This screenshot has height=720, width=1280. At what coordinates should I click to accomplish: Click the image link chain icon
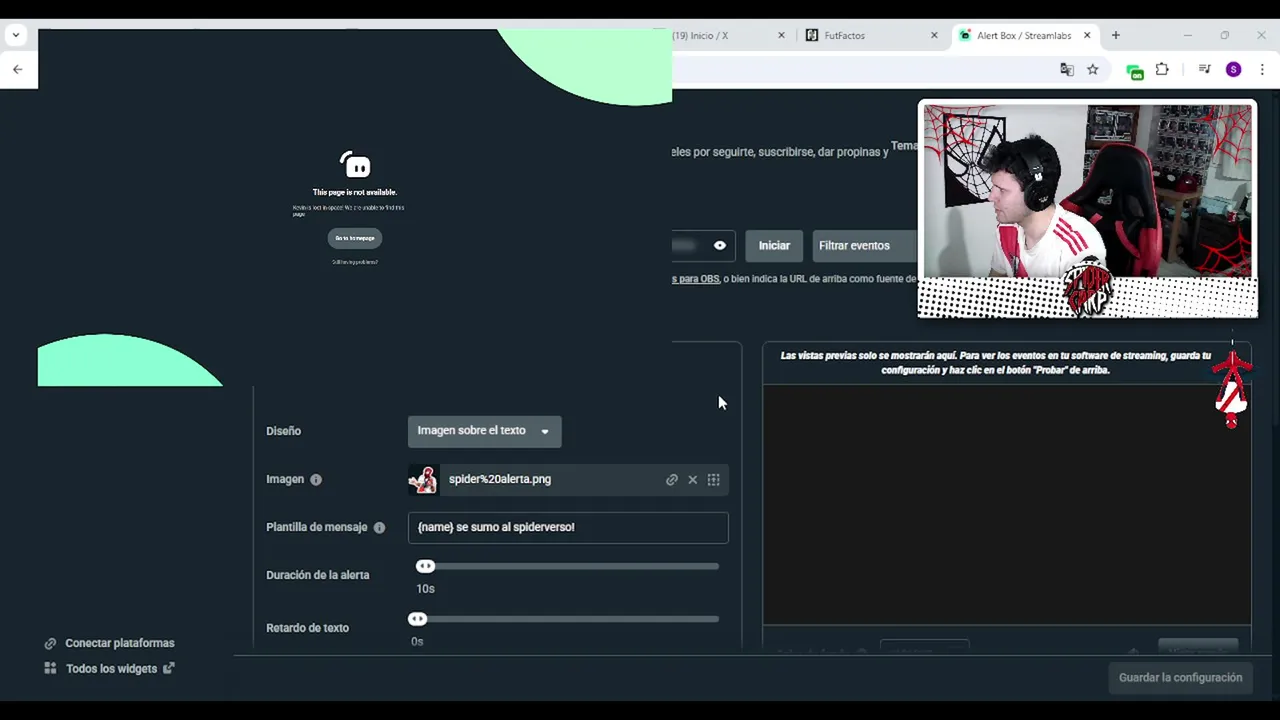click(672, 480)
